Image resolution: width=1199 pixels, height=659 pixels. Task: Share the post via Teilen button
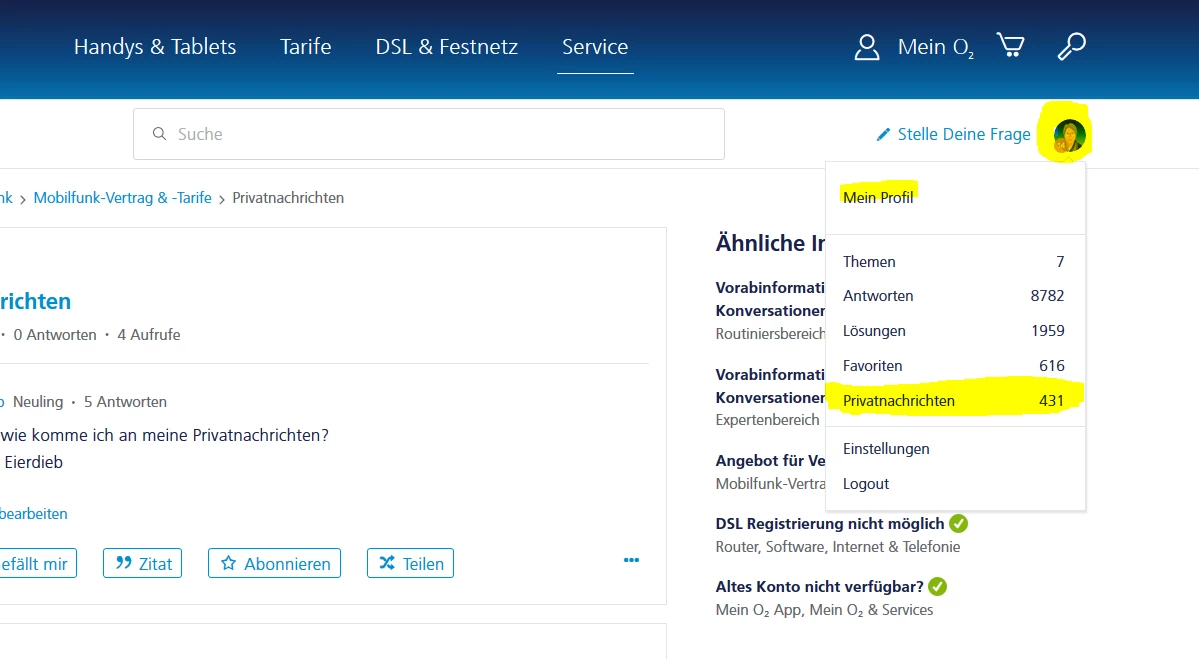click(411, 563)
